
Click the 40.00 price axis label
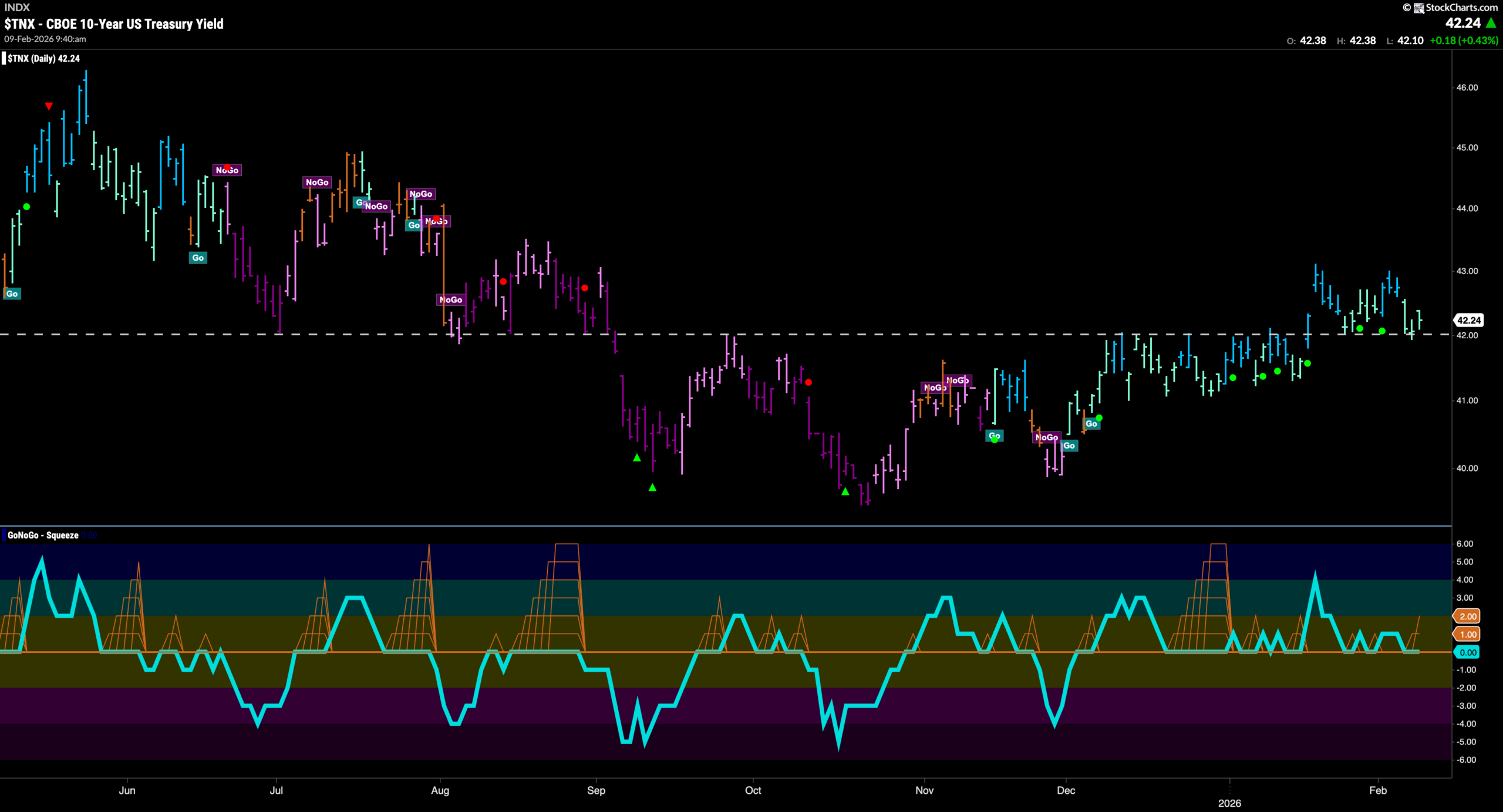pos(1467,468)
